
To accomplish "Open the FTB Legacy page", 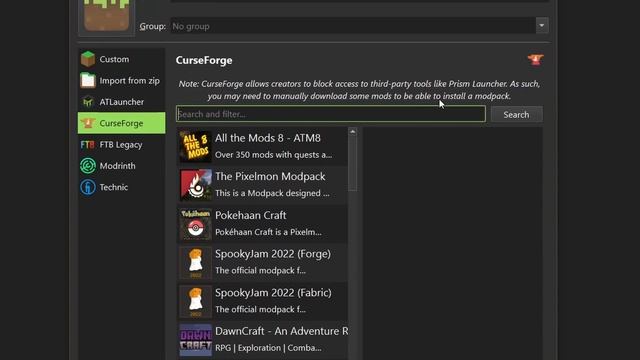I will click(x=121, y=144).
